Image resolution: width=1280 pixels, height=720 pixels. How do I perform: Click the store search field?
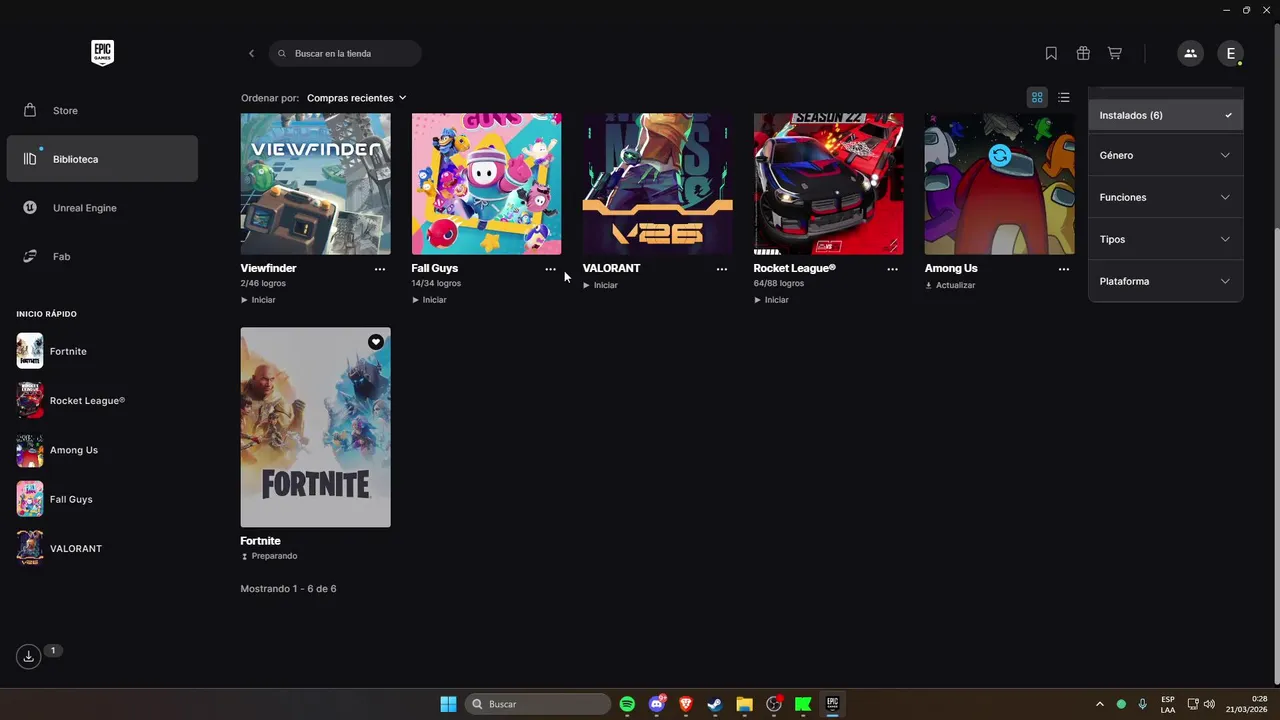tap(345, 53)
